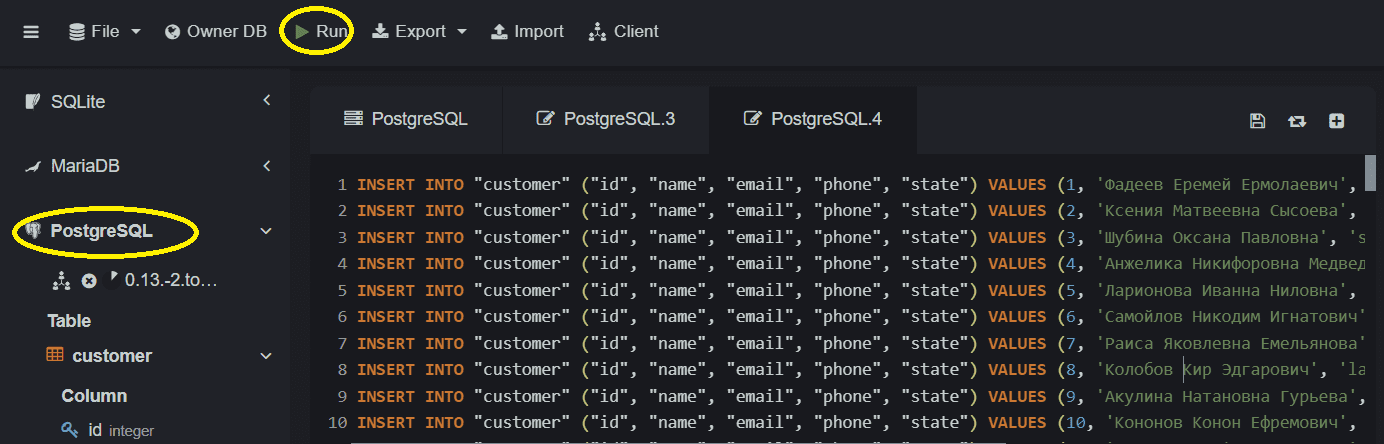Select the 0.13.-2.to… connection entry
This screenshot has height=444, width=1384.
click(170, 281)
